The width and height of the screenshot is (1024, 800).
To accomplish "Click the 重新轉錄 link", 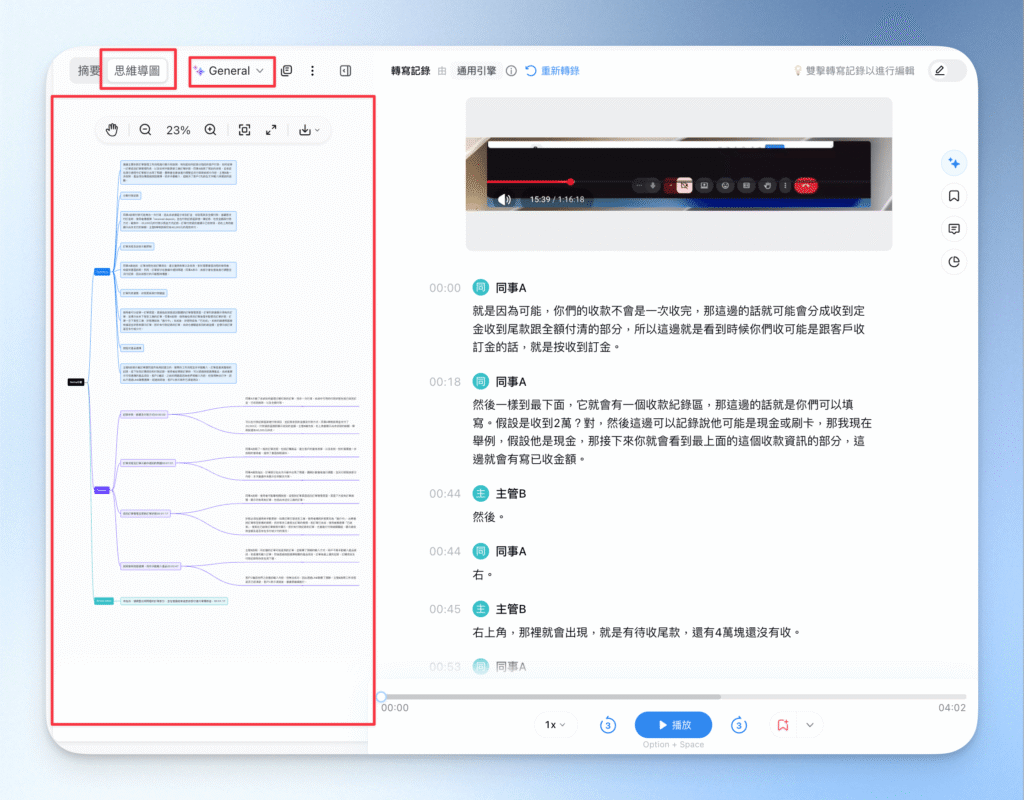I will click(552, 71).
